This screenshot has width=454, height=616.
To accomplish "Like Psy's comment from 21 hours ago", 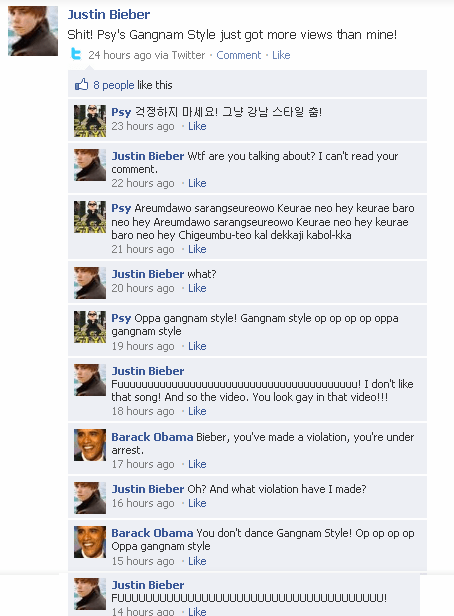I will [197, 249].
